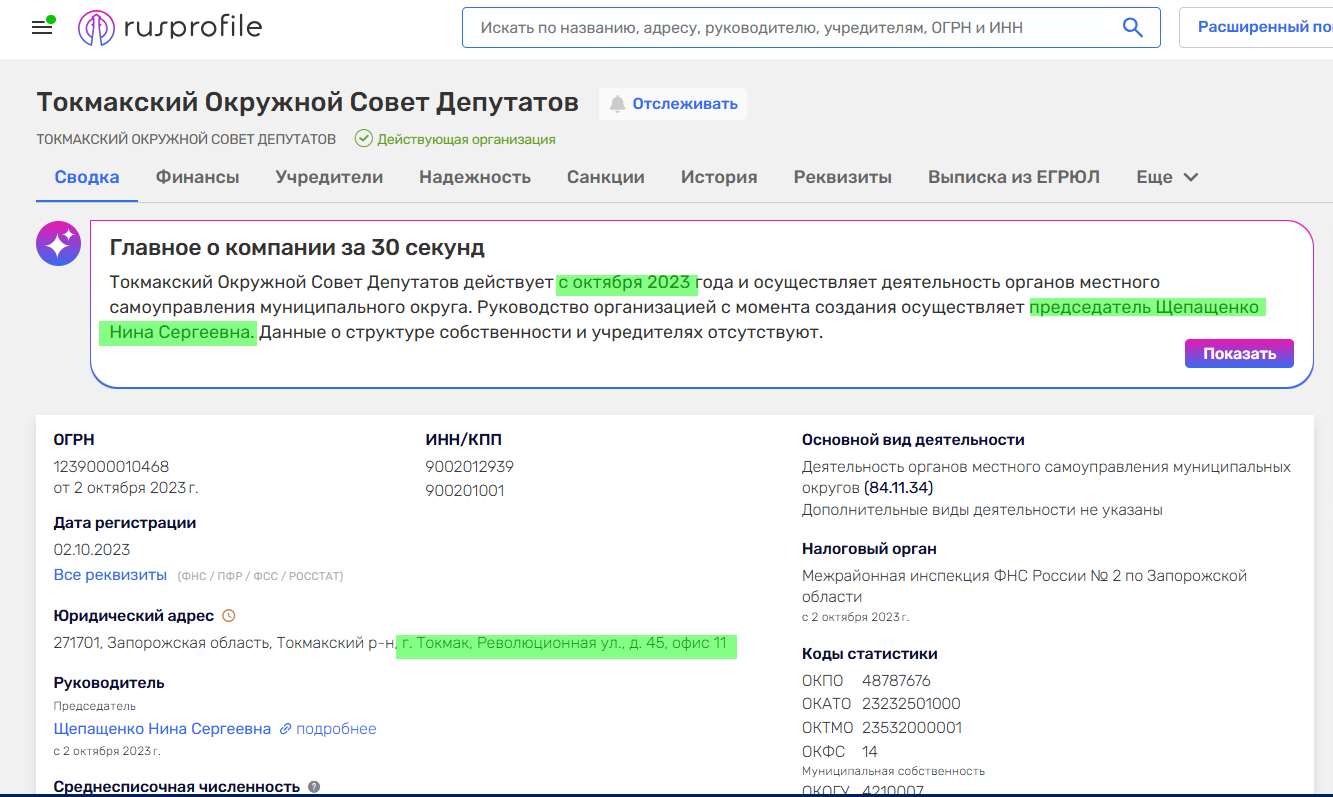Click the search input field

(800, 27)
